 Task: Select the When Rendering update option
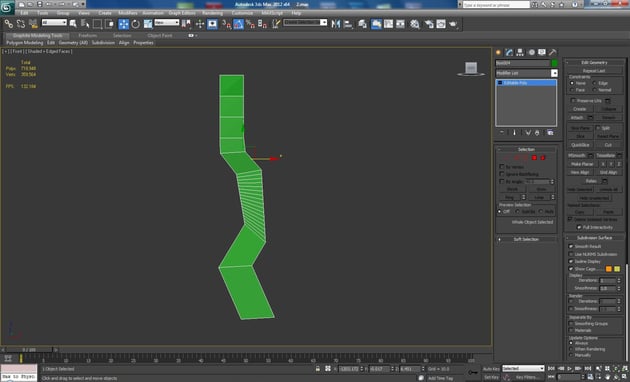coord(571,349)
